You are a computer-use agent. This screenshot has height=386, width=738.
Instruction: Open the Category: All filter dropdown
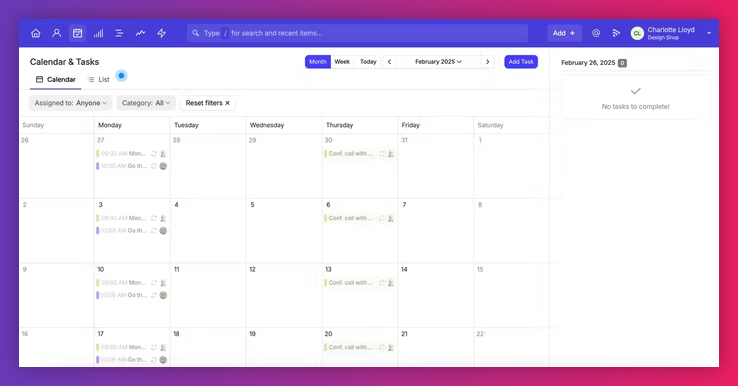(x=146, y=103)
